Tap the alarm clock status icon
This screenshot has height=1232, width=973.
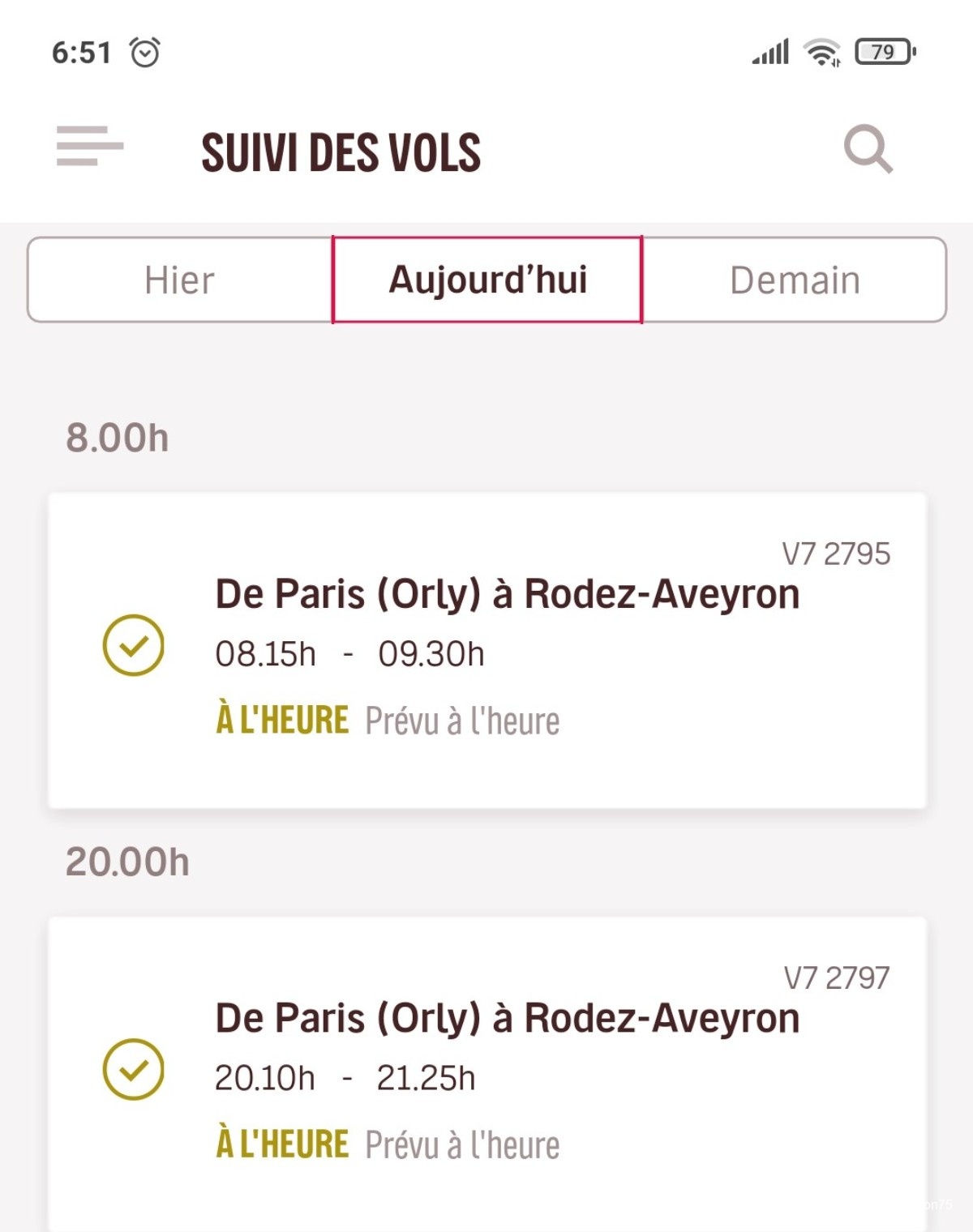coord(145,53)
